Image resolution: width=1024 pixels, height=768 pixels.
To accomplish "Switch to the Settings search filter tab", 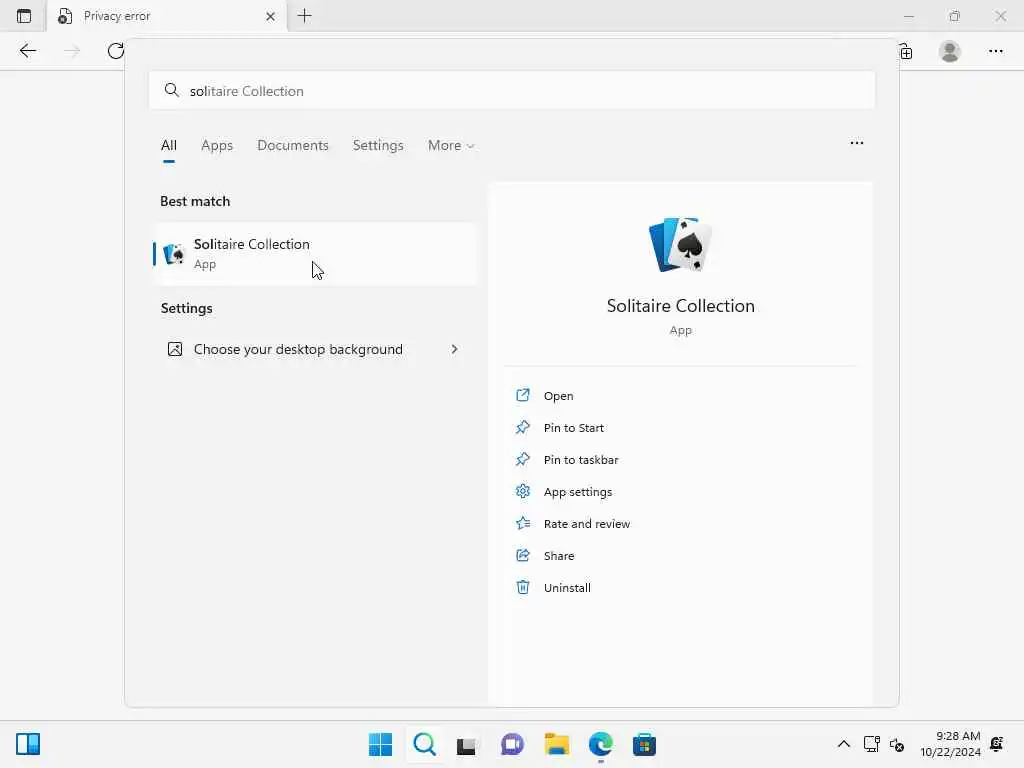I will coord(378,145).
